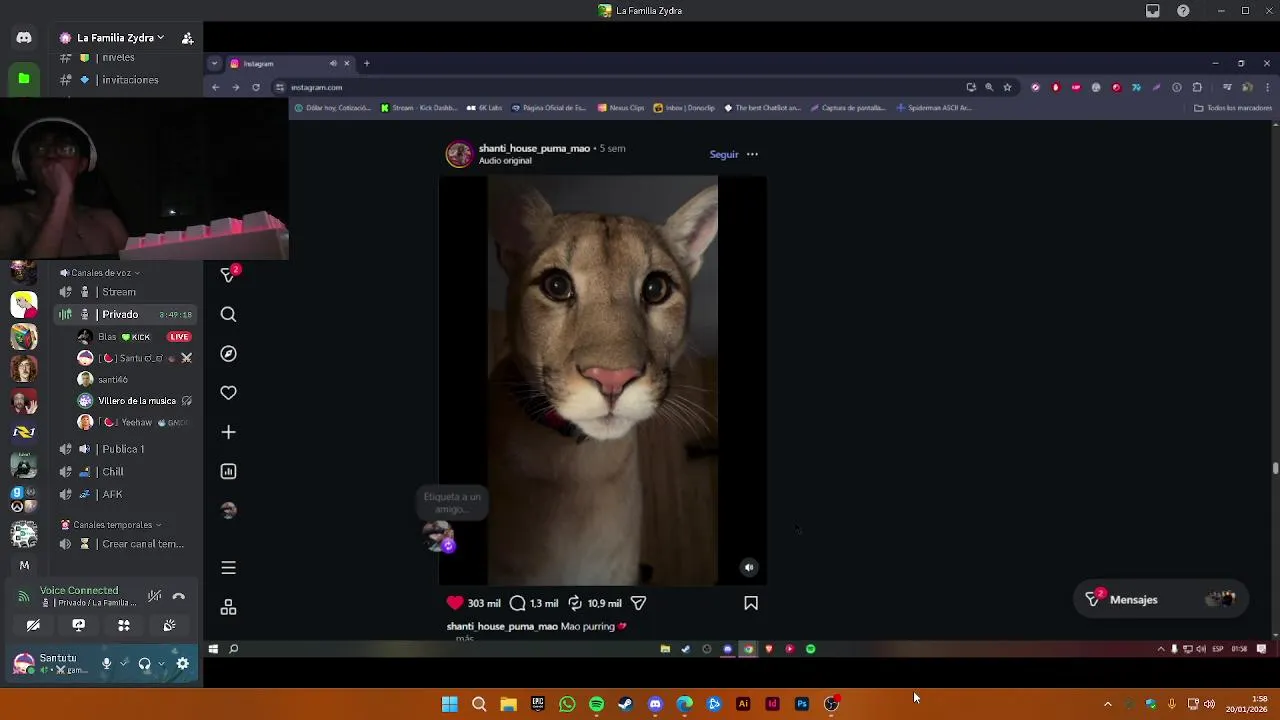Go back in the browser
The image size is (1280, 720).
click(215, 87)
